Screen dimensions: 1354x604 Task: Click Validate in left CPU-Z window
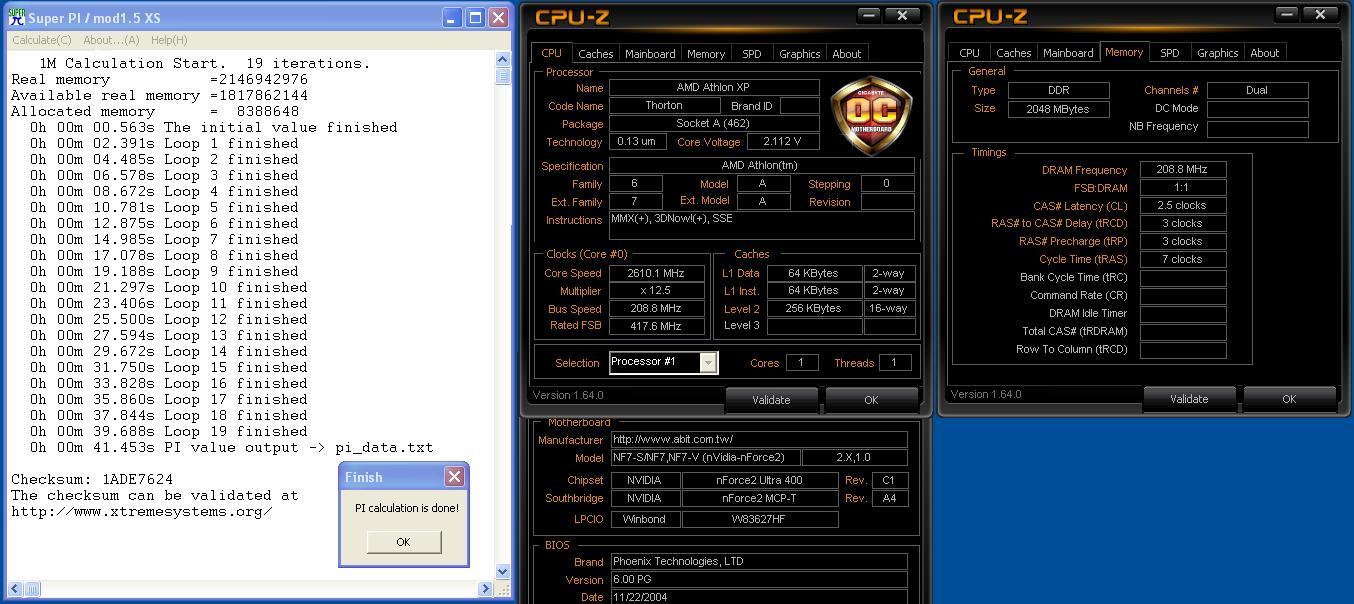click(x=771, y=399)
